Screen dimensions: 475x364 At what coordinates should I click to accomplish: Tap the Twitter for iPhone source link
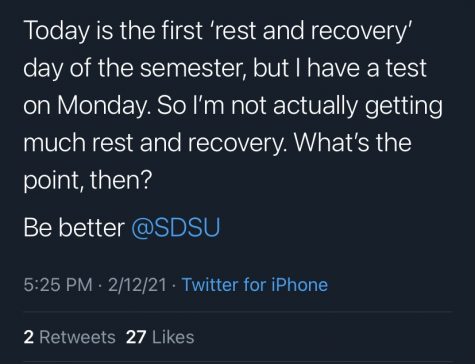click(255, 285)
